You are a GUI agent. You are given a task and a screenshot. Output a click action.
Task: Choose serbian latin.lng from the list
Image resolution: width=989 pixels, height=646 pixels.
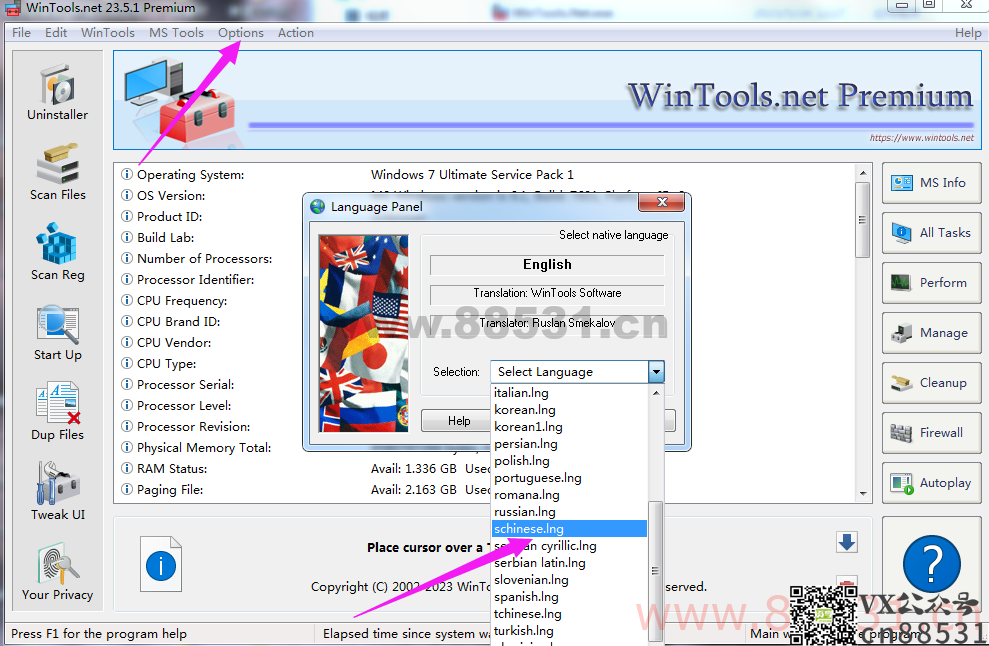click(570, 563)
